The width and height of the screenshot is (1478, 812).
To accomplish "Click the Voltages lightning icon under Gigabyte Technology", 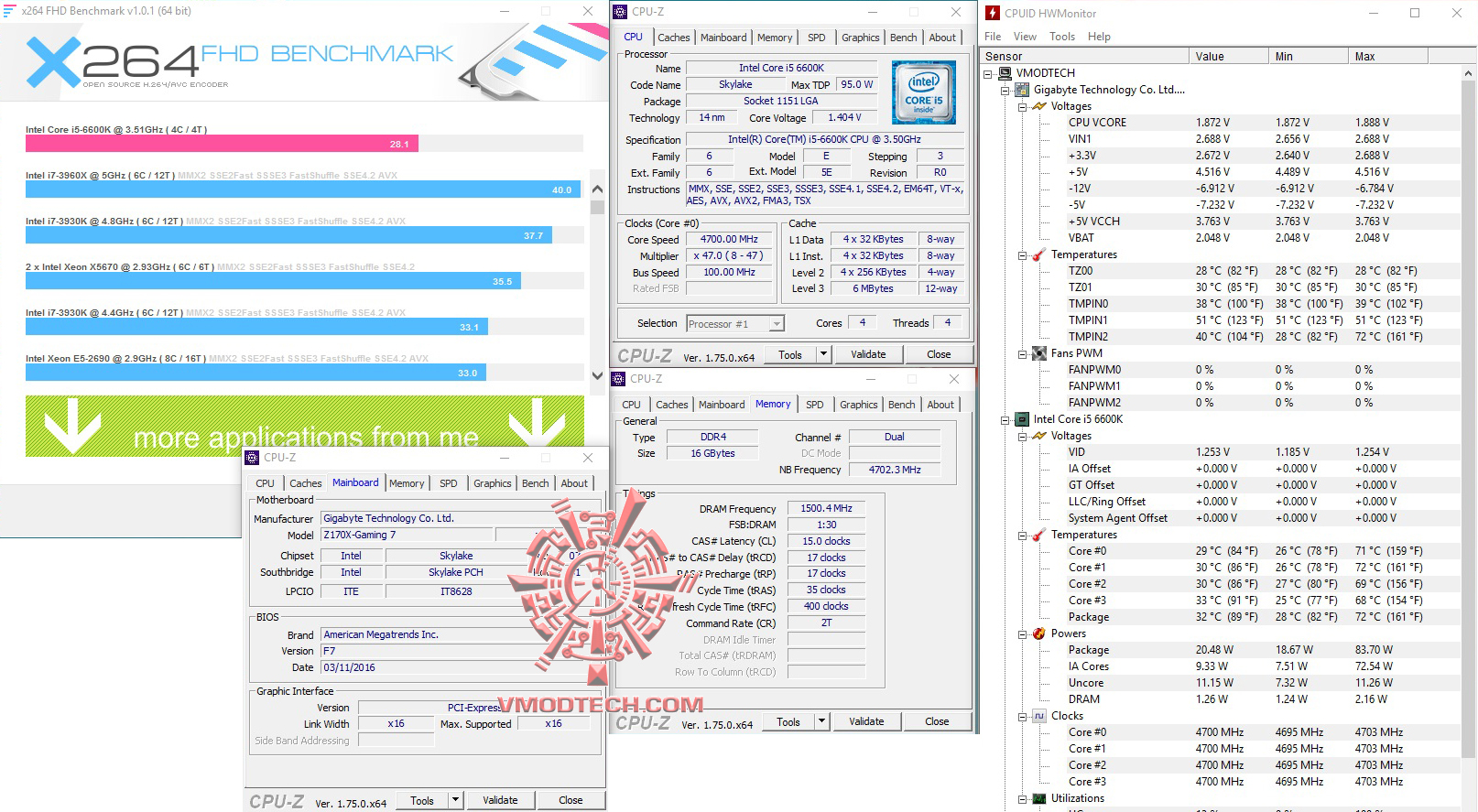I will click(x=1039, y=106).
